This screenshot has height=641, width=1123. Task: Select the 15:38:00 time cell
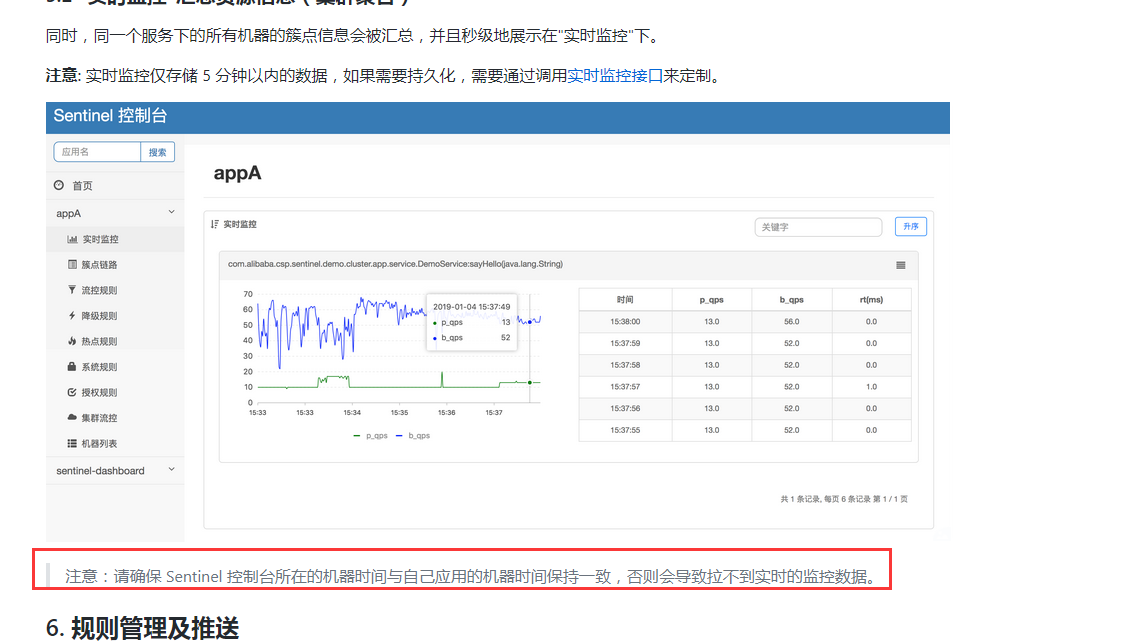coord(625,322)
